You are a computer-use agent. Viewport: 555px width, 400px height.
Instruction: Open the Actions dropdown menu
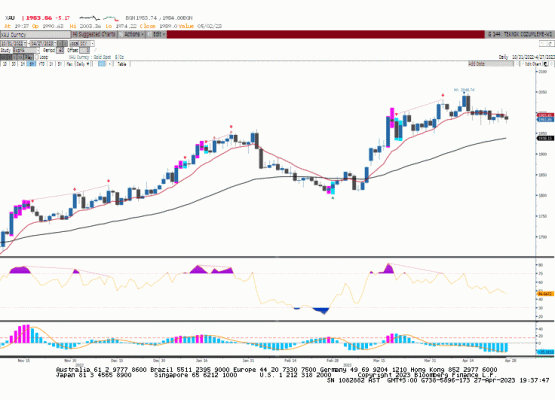click(131, 34)
